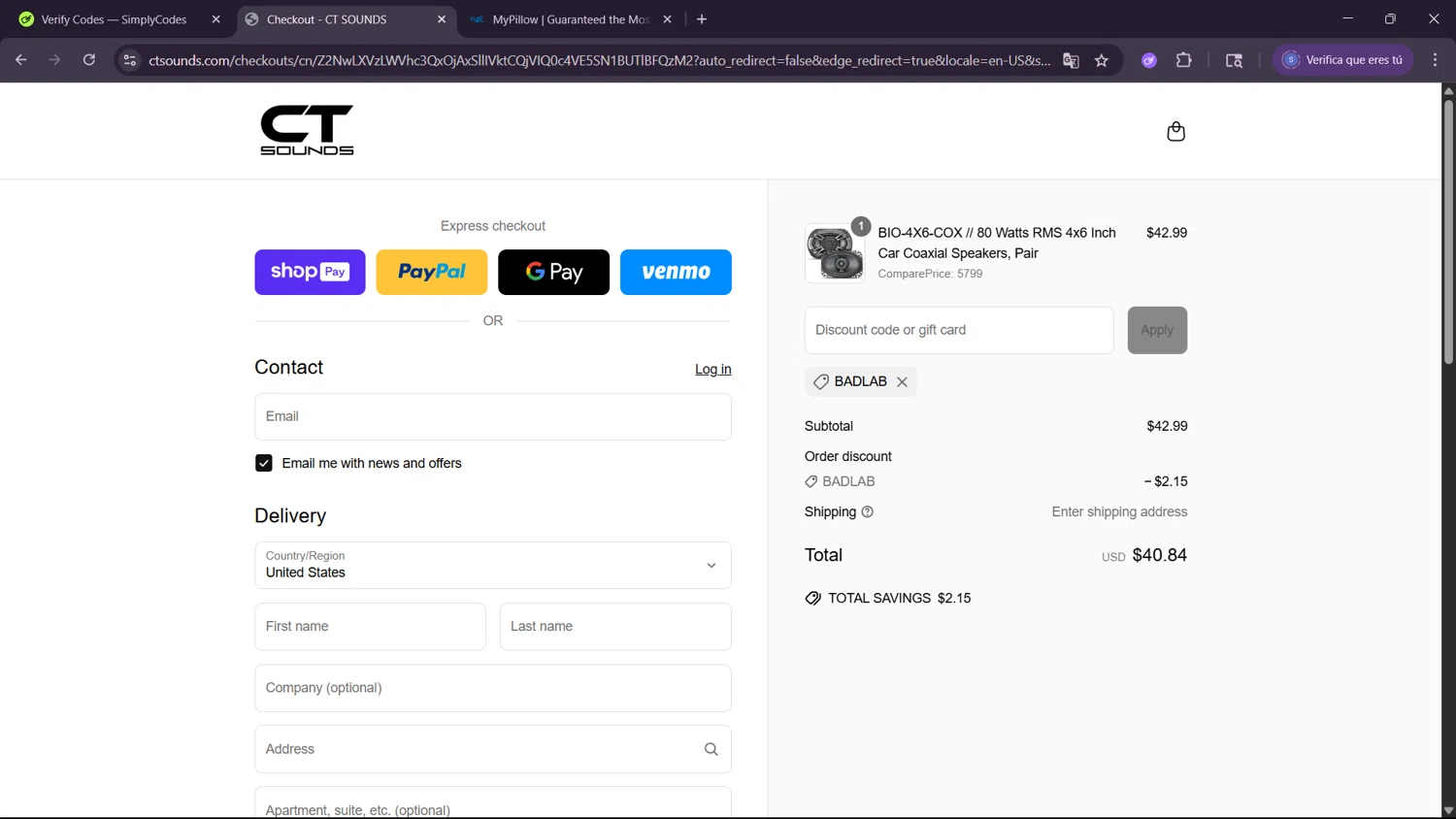
Task: Click the discount amount −$2.15
Action: tap(1166, 481)
